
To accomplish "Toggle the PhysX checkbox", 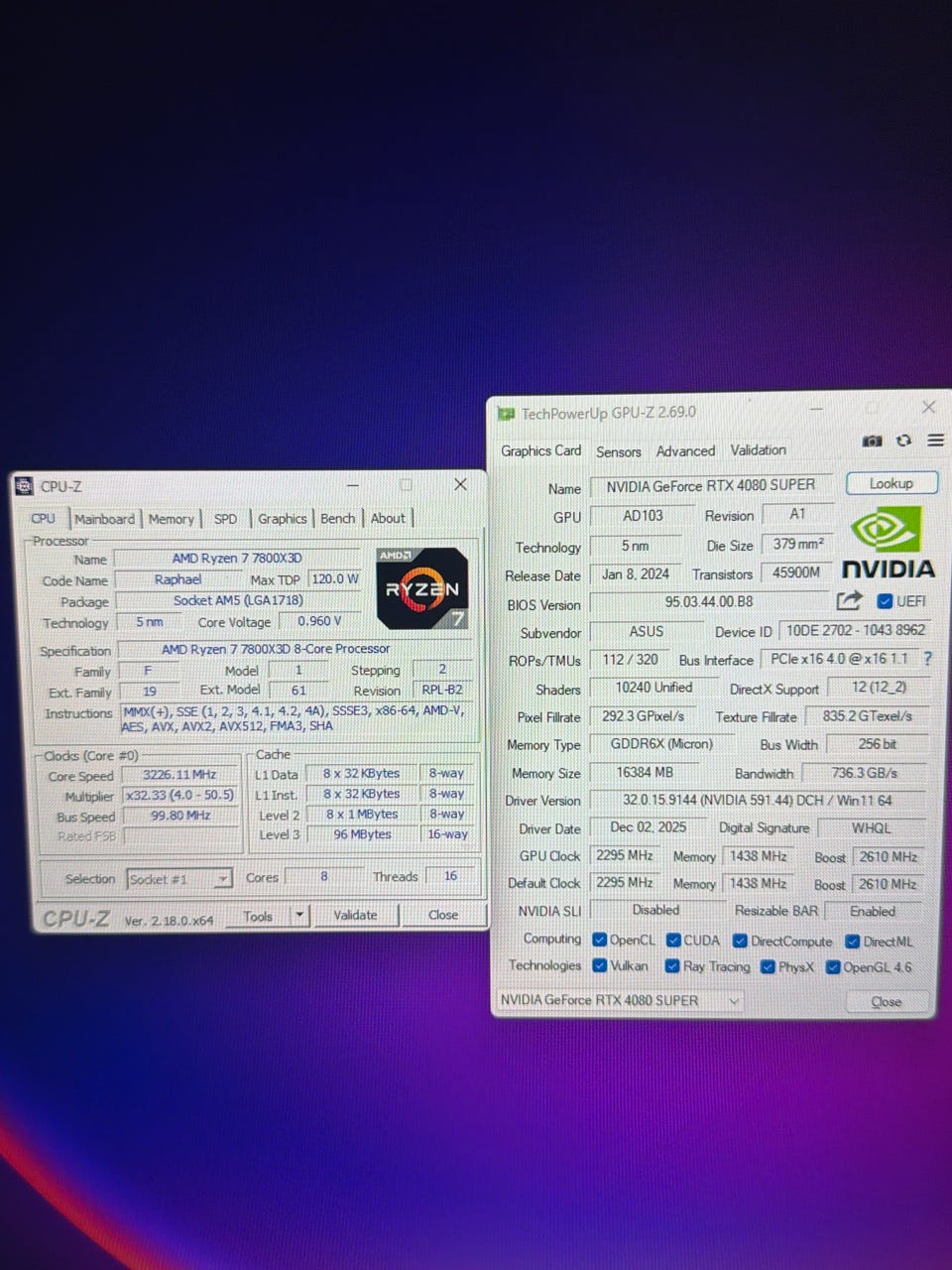I will pyautogui.click(x=768, y=966).
